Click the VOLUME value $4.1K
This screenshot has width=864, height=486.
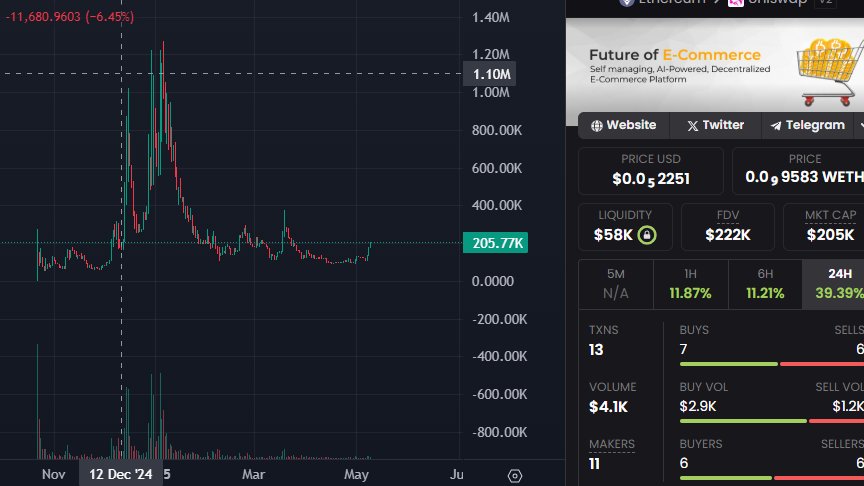pos(608,407)
